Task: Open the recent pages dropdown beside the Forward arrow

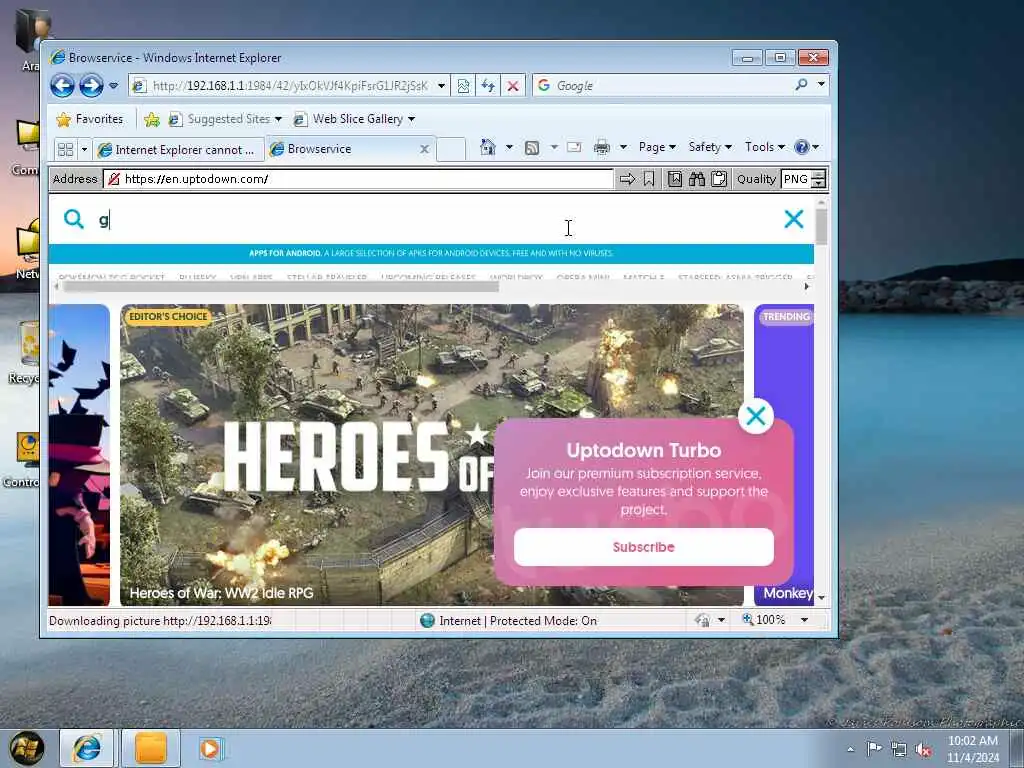Action: pos(114,86)
